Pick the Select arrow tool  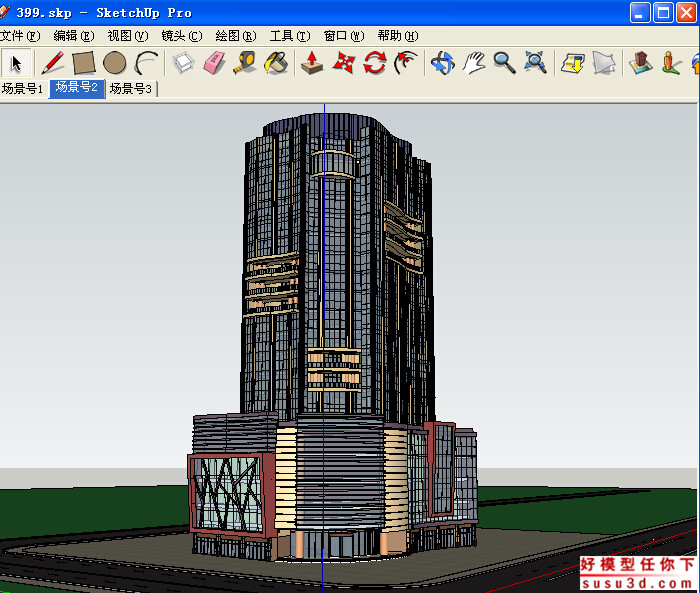click(x=17, y=63)
